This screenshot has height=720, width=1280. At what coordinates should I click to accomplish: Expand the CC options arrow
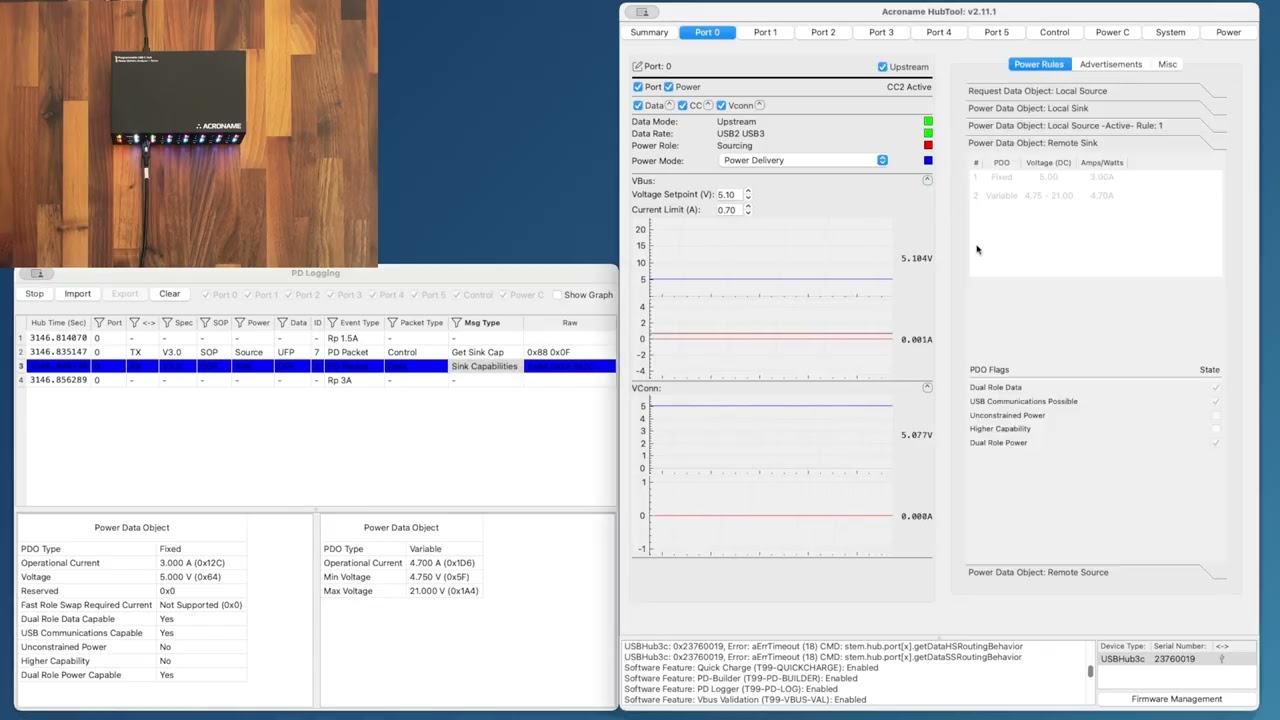click(x=708, y=105)
